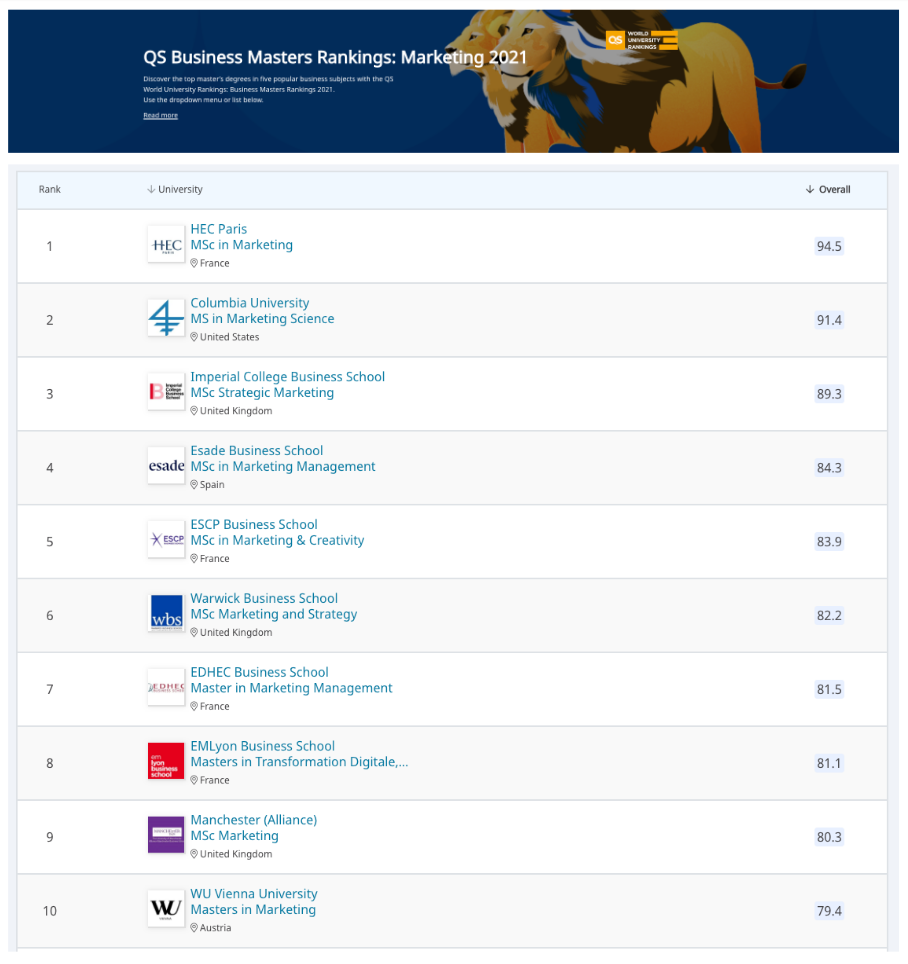The image size is (908, 964).
Task: Open Masters in Marketing program
Action: (x=253, y=909)
